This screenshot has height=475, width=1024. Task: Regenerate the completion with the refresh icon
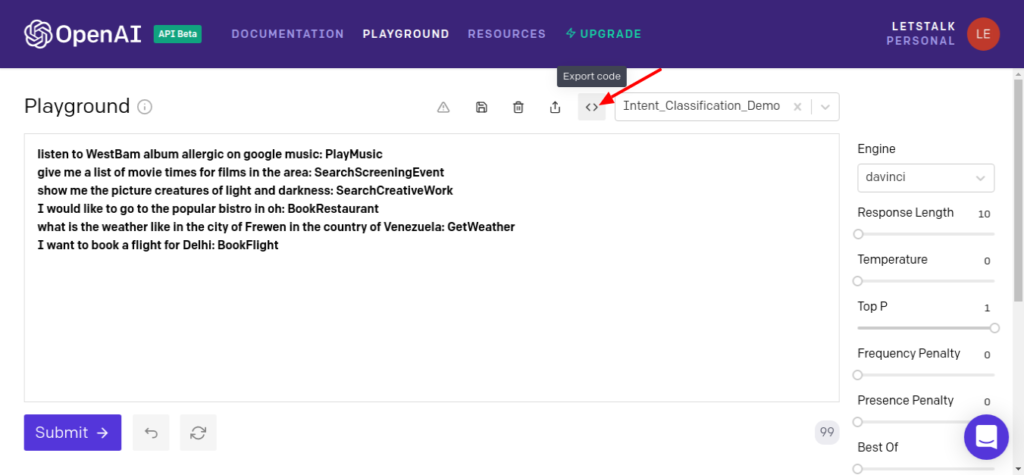[x=199, y=433]
